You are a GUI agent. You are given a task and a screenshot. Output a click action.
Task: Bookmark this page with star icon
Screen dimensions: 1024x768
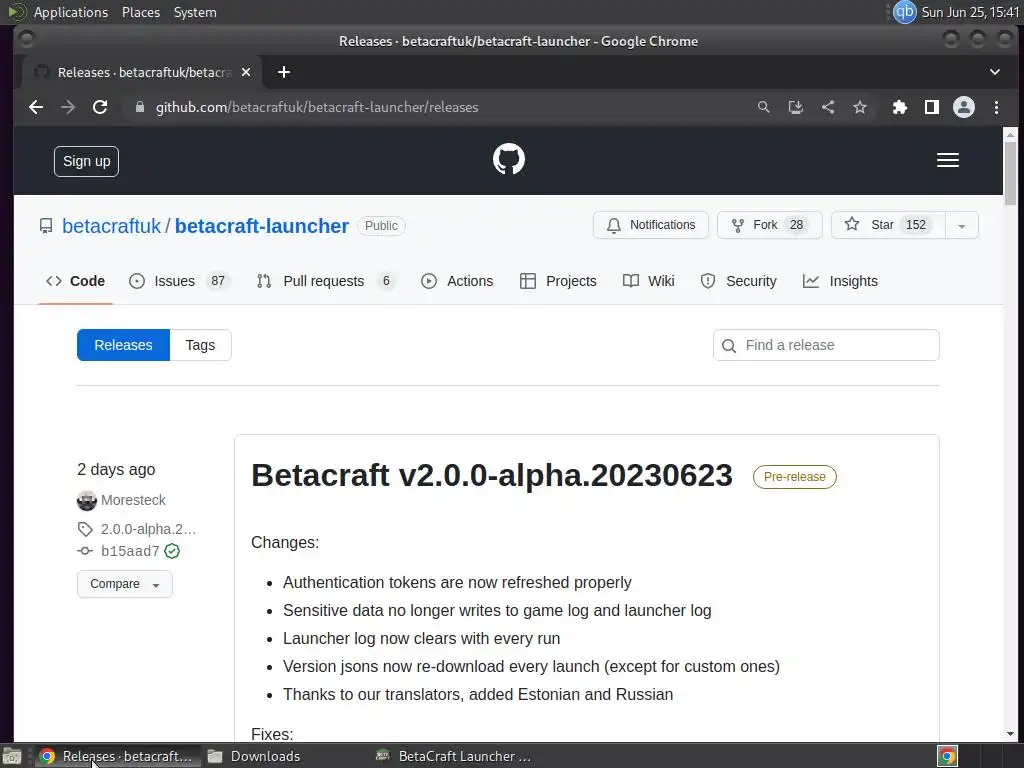point(859,107)
